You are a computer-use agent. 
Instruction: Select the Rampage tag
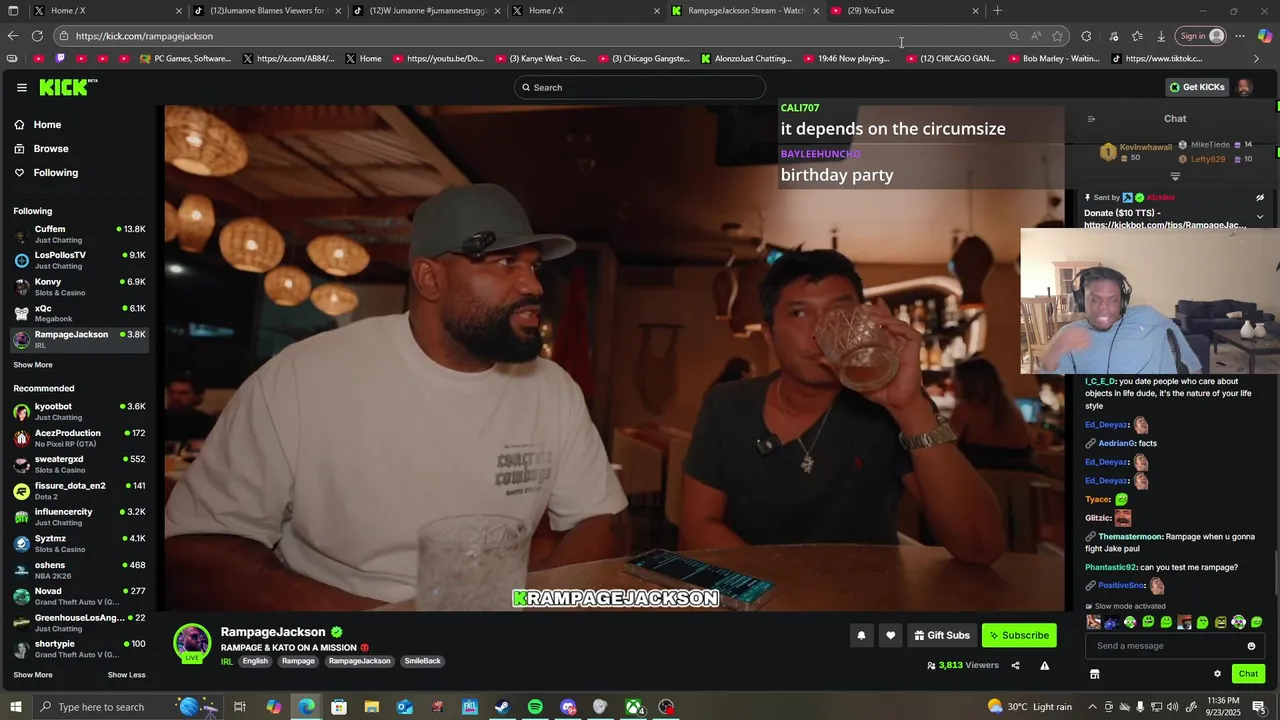(298, 661)
